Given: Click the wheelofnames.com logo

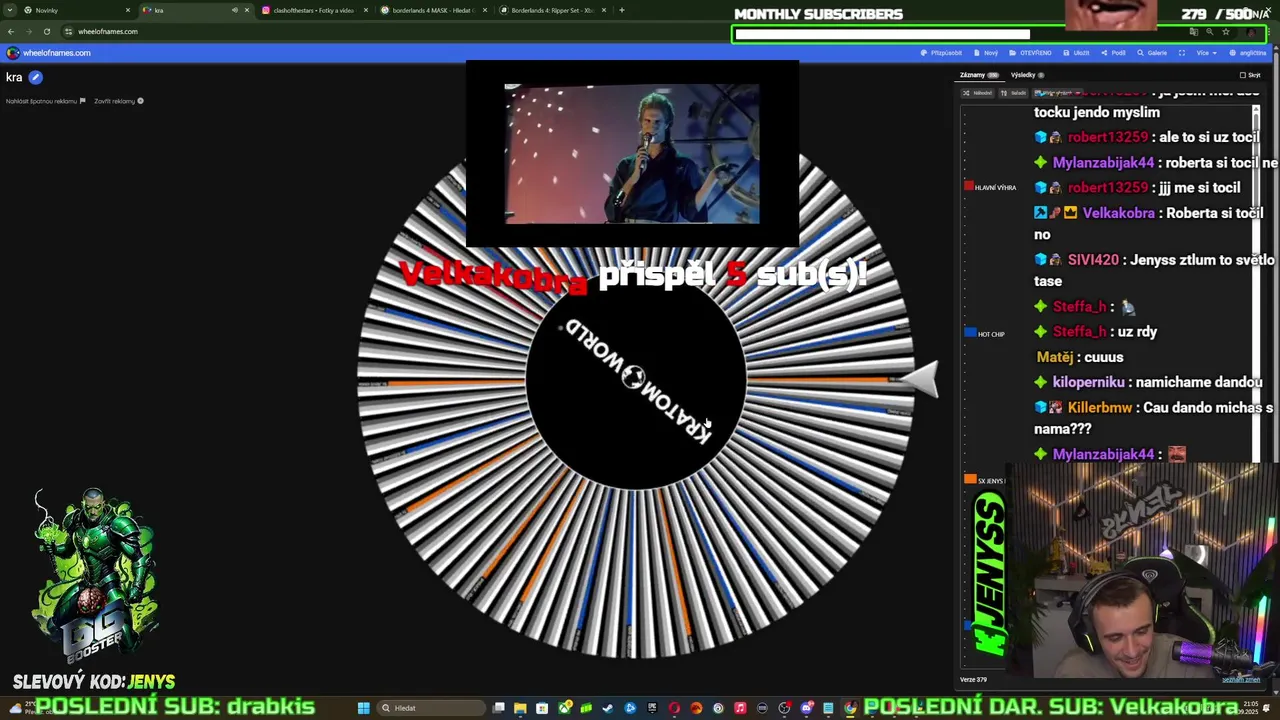Looking at the screenshot, I should click(x=48, y=53).
